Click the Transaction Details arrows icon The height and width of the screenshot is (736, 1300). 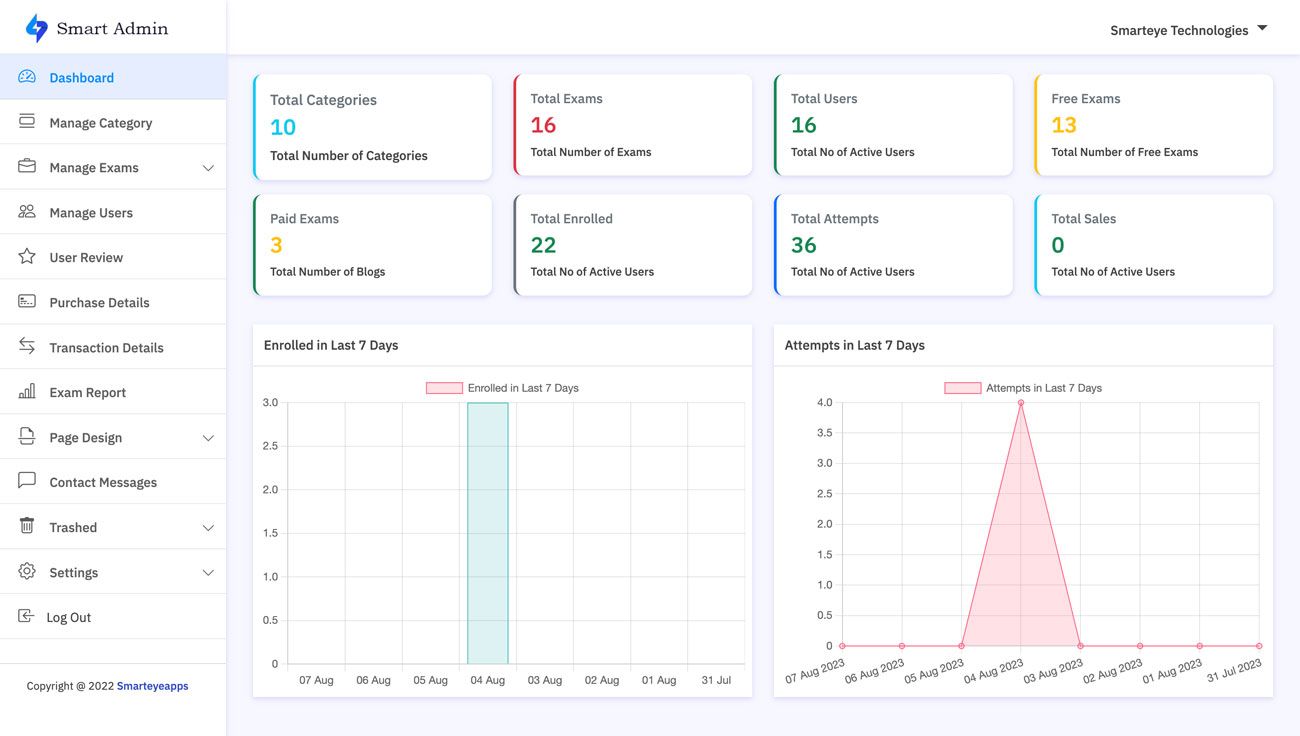pyautogui.click(x=27, y=346)
